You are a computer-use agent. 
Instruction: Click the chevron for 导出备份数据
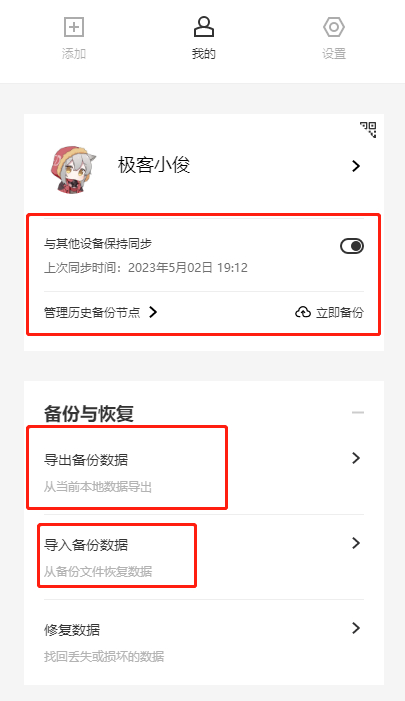coord(356,458)
